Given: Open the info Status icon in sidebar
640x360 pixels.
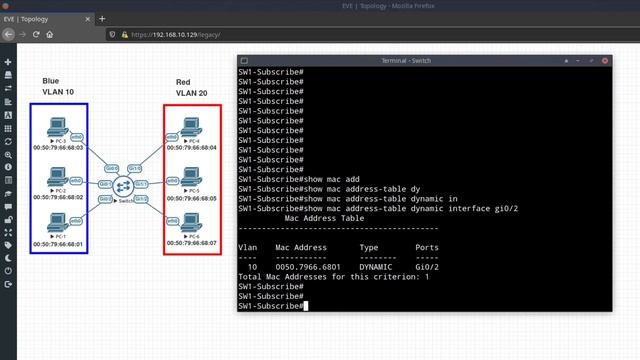Looking at the screenshot, I should (x=8, y=167).
